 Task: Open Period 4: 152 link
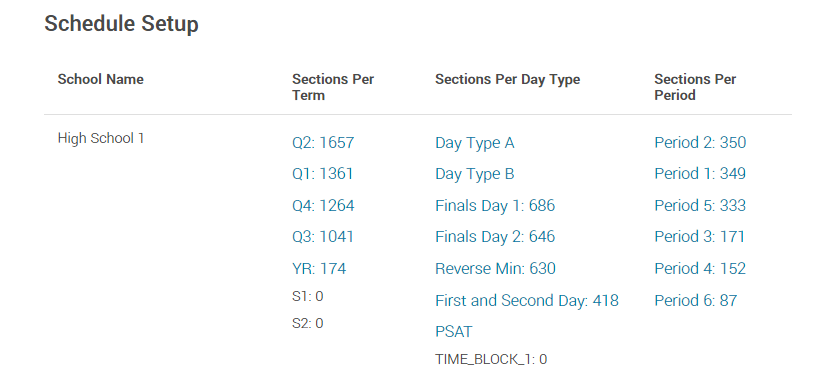point(700,269)
